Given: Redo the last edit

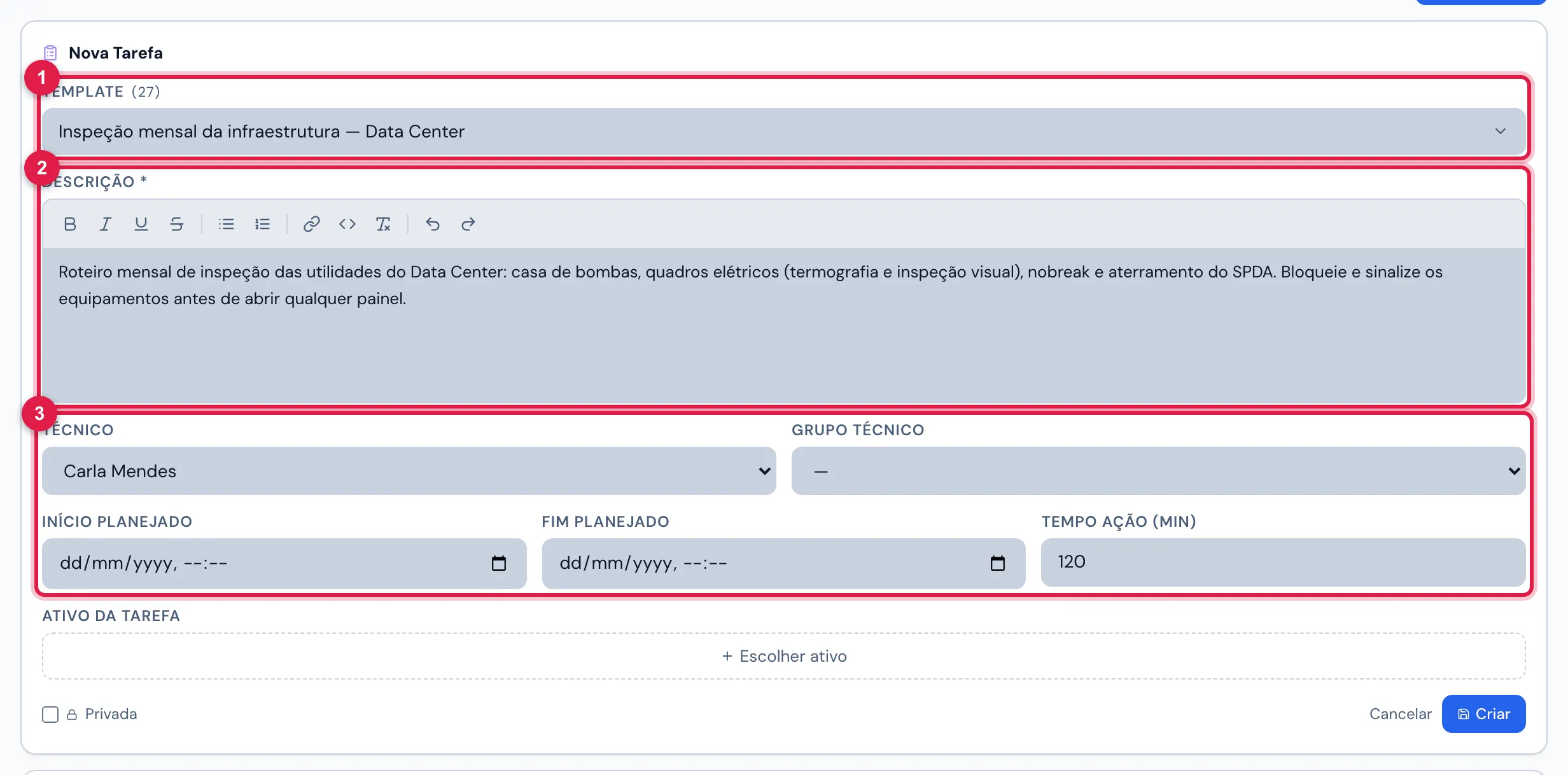Looking at the screenshot, I should pos(468,224).
